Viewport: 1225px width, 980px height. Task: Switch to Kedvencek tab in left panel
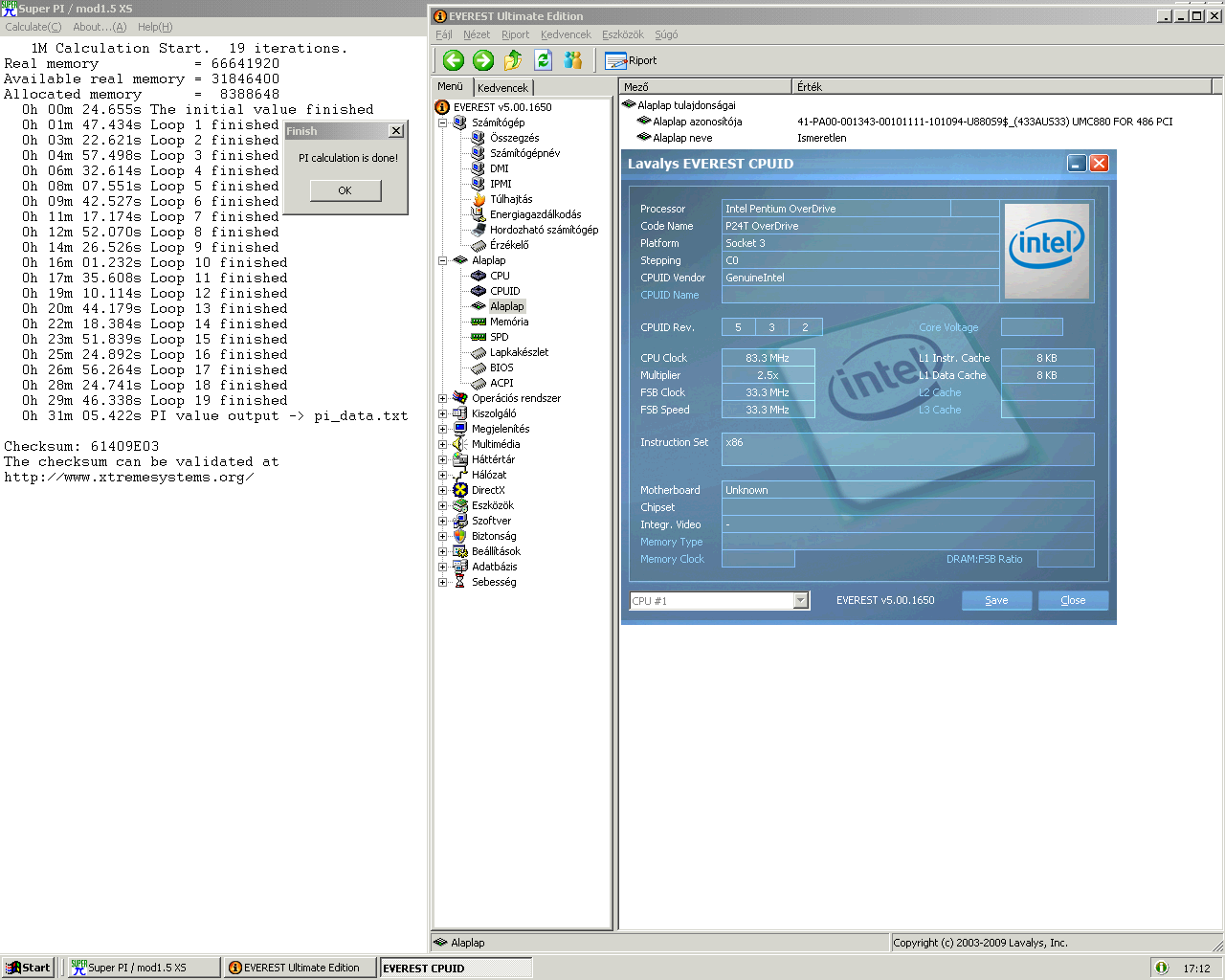click(x=502, y=87)
